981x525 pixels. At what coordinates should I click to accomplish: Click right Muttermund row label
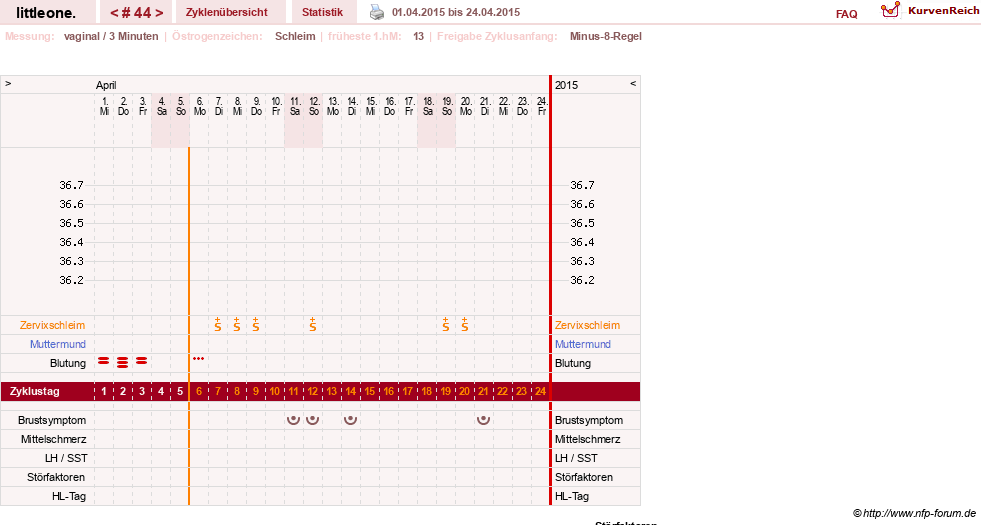[582, 344]
